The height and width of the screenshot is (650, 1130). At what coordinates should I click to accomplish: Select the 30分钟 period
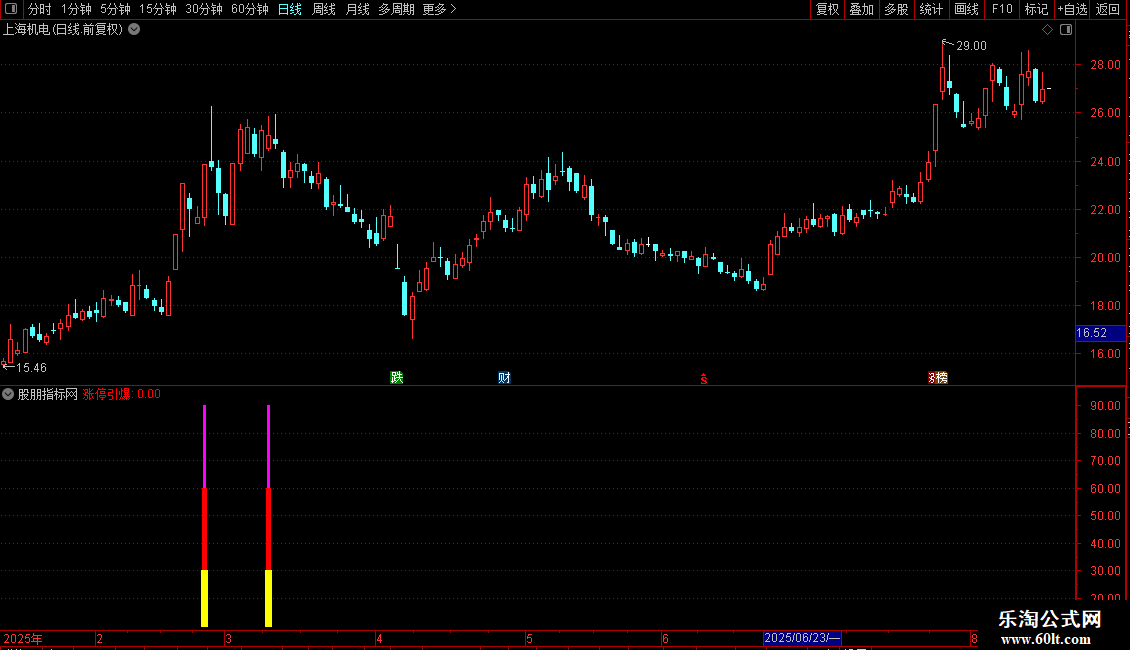(203, 9)
